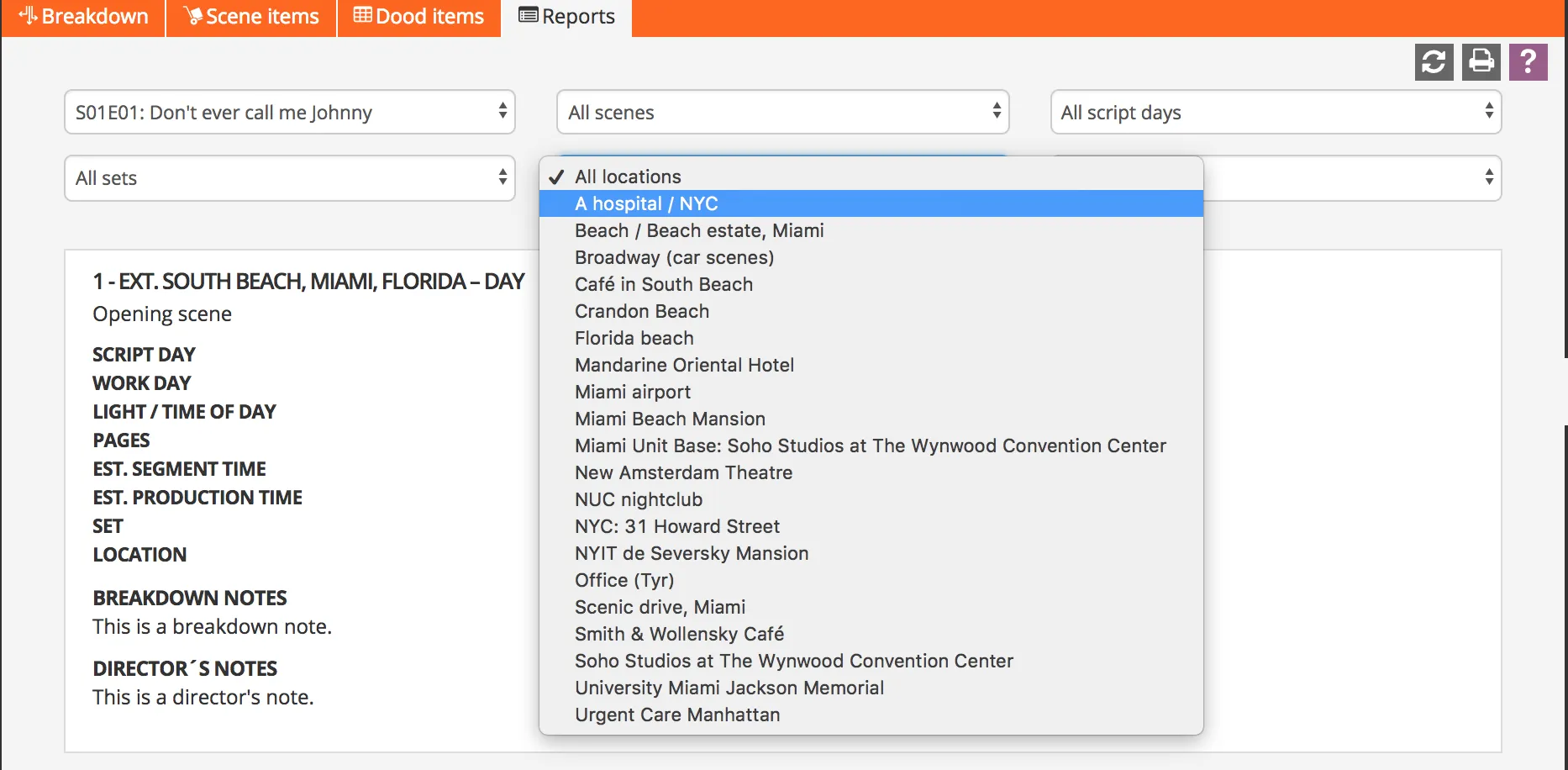Pick Café in South Beach
The height and width of the screenshot is (770, 1568).
pos(871,284)
